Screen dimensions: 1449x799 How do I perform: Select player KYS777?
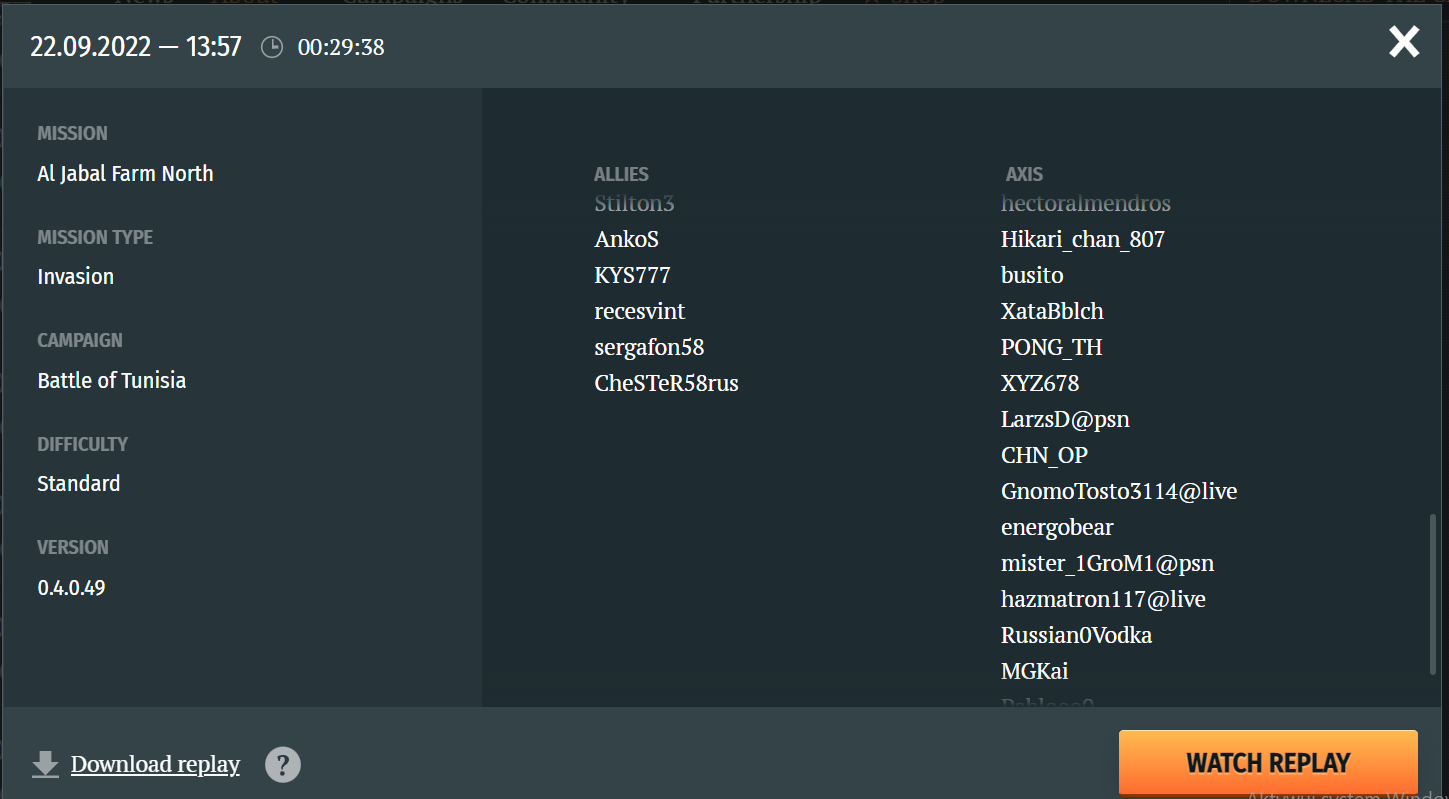point(632,275)
